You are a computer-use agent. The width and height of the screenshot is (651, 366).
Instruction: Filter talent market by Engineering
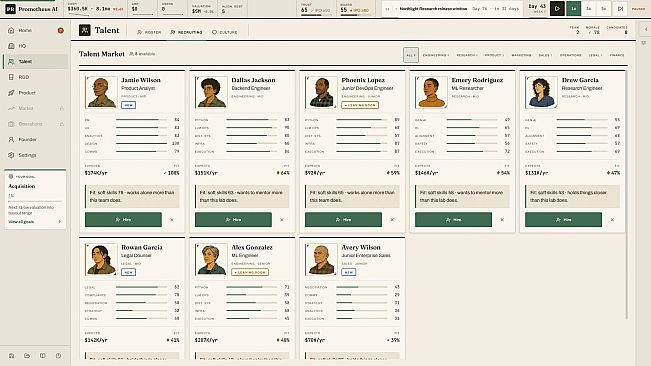436,55
